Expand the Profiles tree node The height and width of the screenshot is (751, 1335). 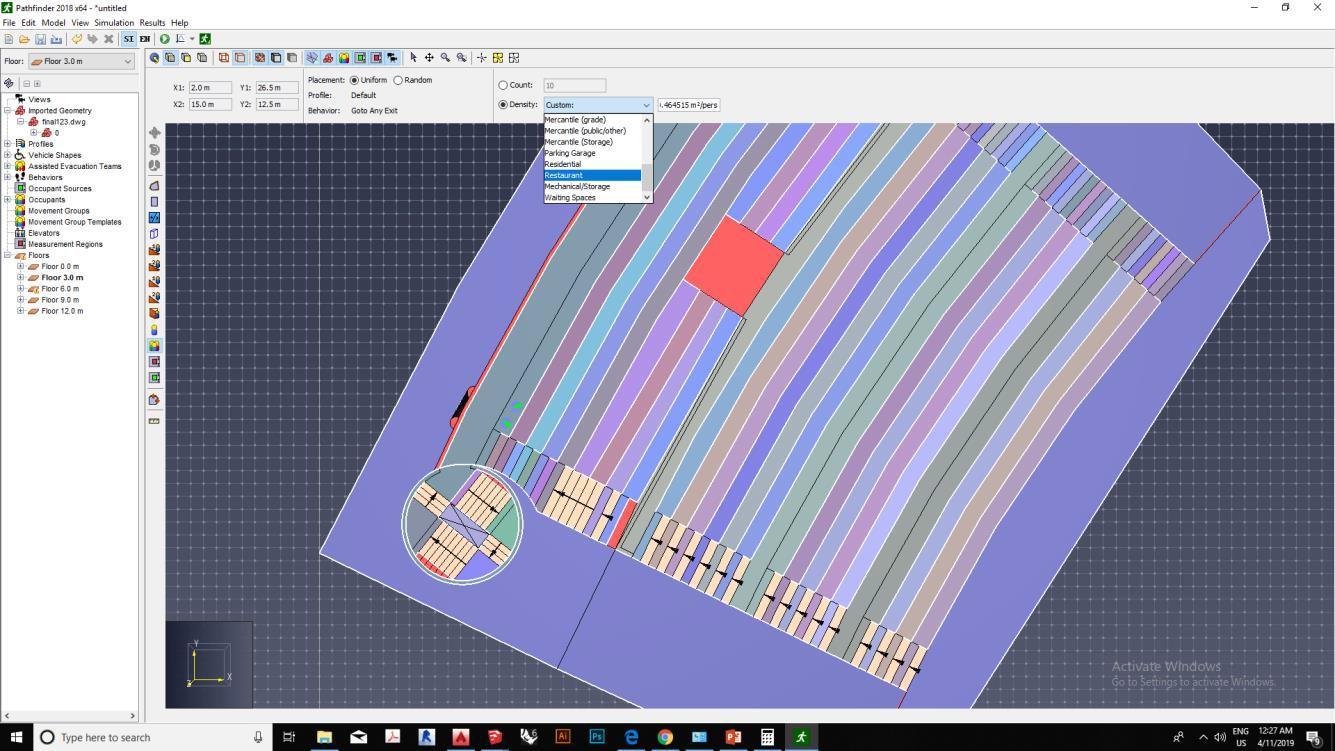pyautogui.click(x=8, y=144)
